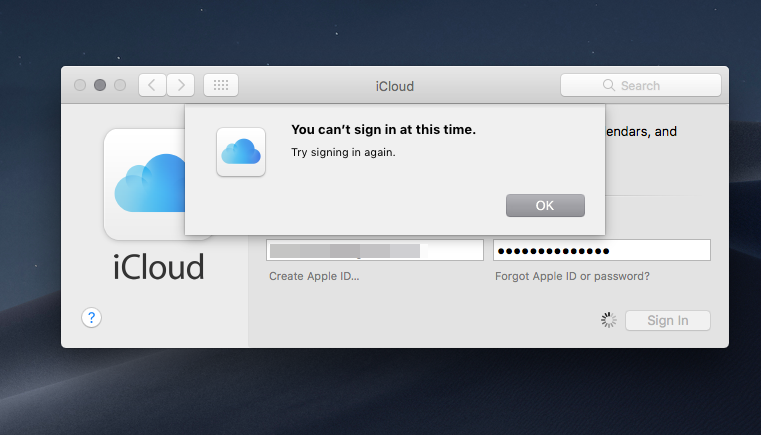Show all preferences with the grid icon
Viewport: 761px width, 435px height.
click(x=221, y=85)
